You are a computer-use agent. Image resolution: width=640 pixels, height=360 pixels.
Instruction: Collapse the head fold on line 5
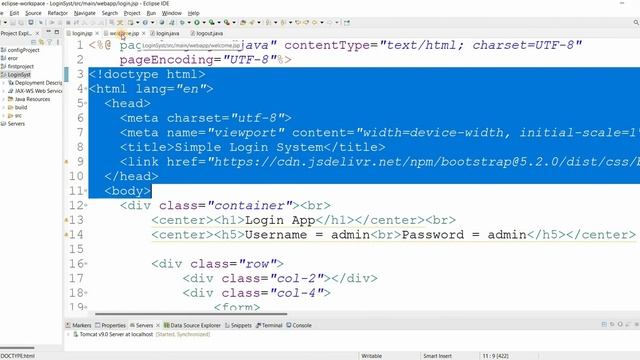(x=86, y=103)
